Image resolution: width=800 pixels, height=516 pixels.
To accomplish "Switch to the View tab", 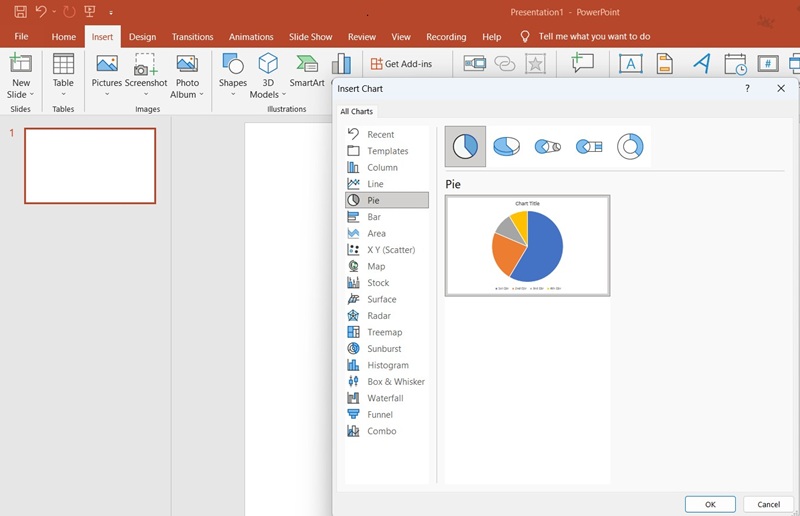I will (x=401, y=37).
